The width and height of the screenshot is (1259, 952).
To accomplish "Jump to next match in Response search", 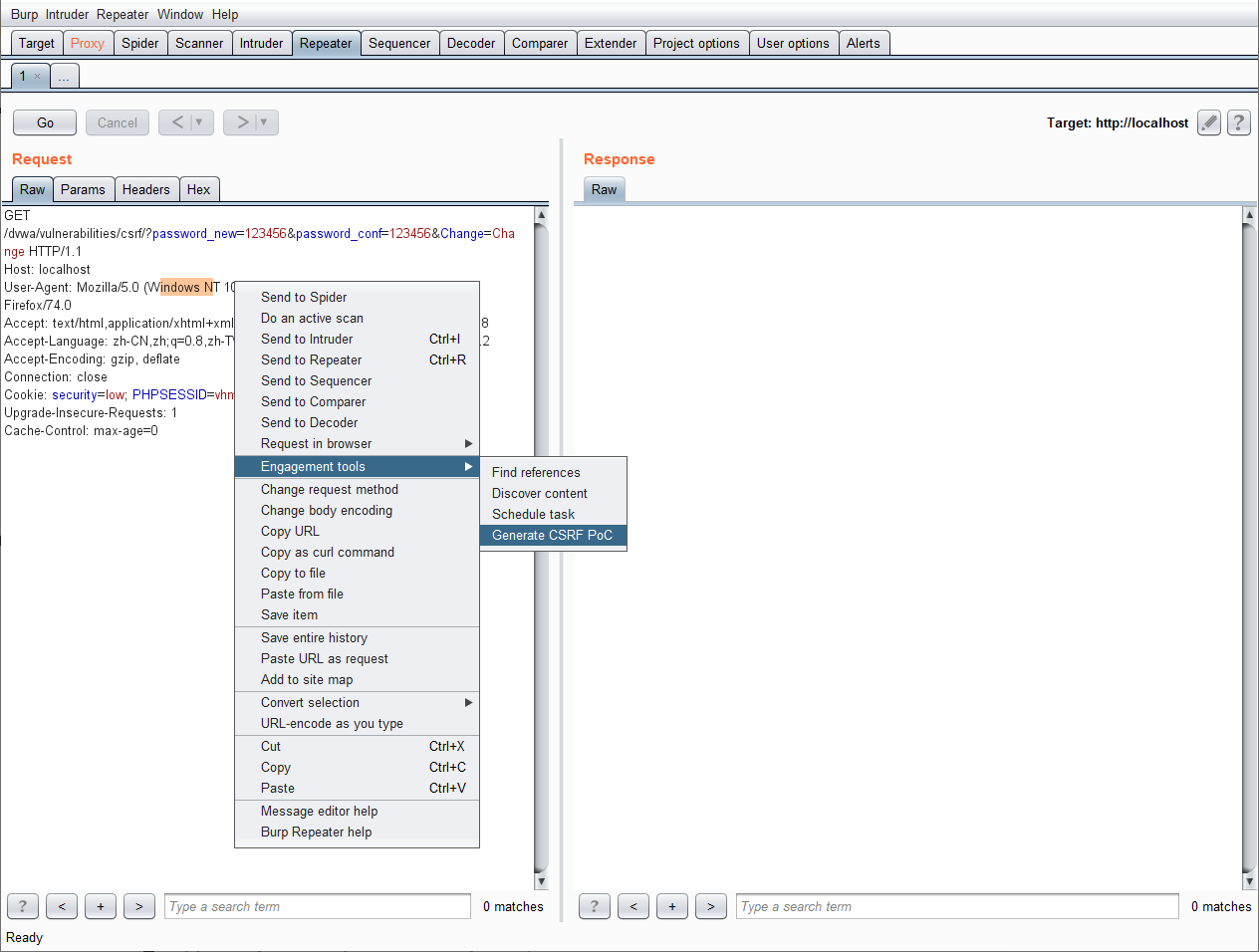I will [x=711, y=906].
